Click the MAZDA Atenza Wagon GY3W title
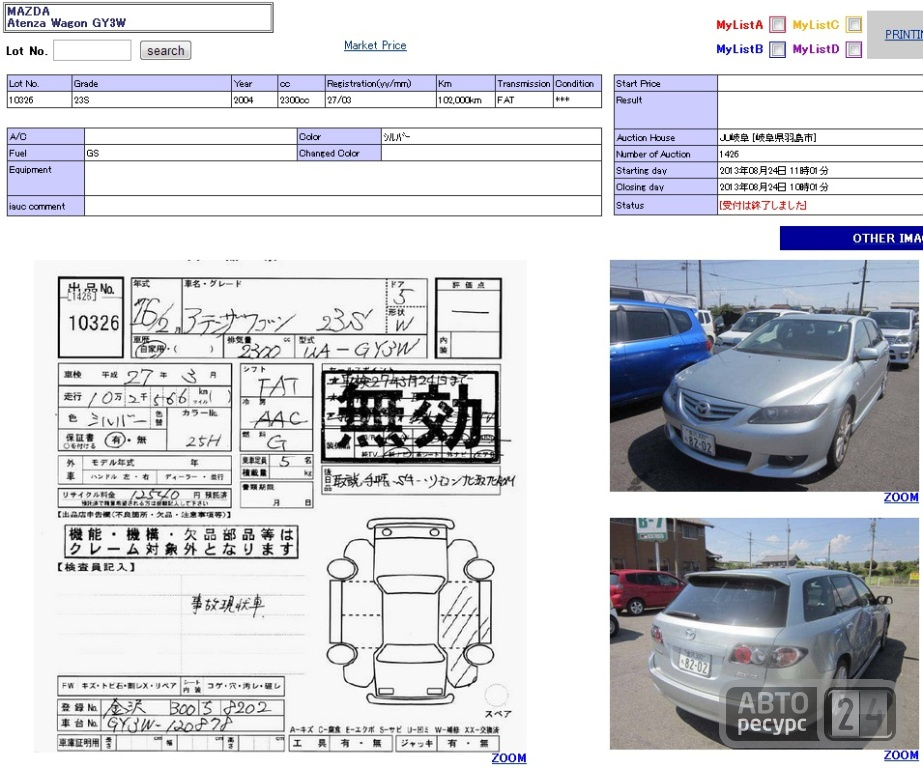This screenshot has width=923, height=768. tap(140, 17)
